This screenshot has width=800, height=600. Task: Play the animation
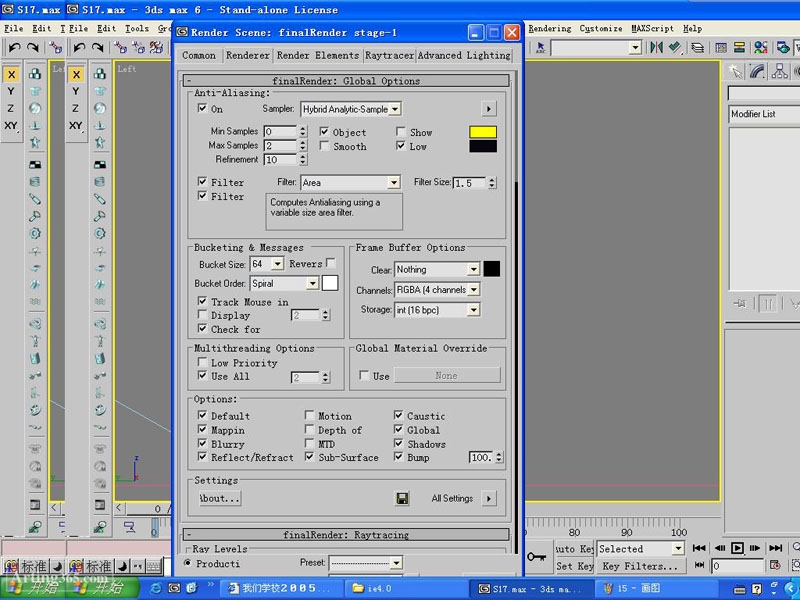(x=737, y=548)
